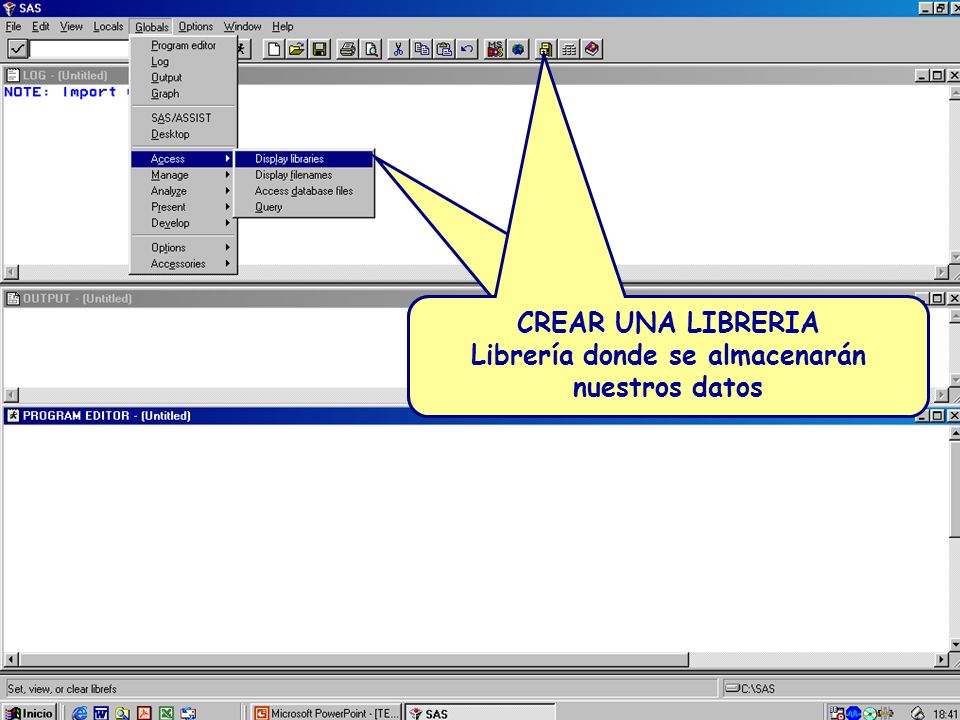
Task: Select Program editor in Globals menu
Action: pos(184,45)
